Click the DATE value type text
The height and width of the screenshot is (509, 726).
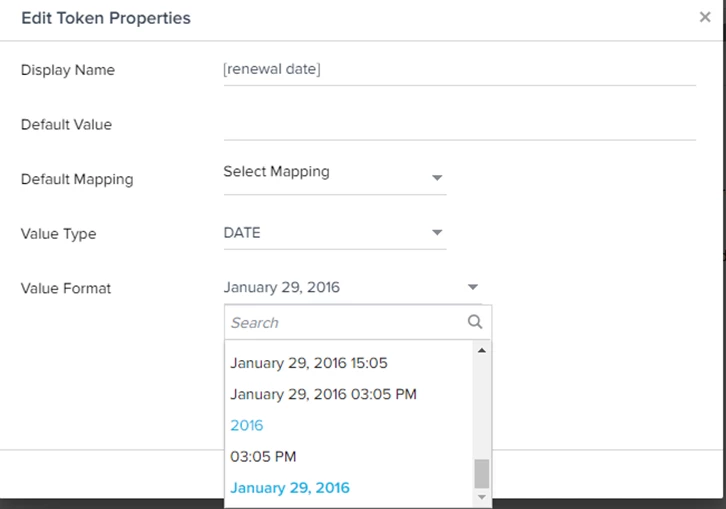[242, 233]
